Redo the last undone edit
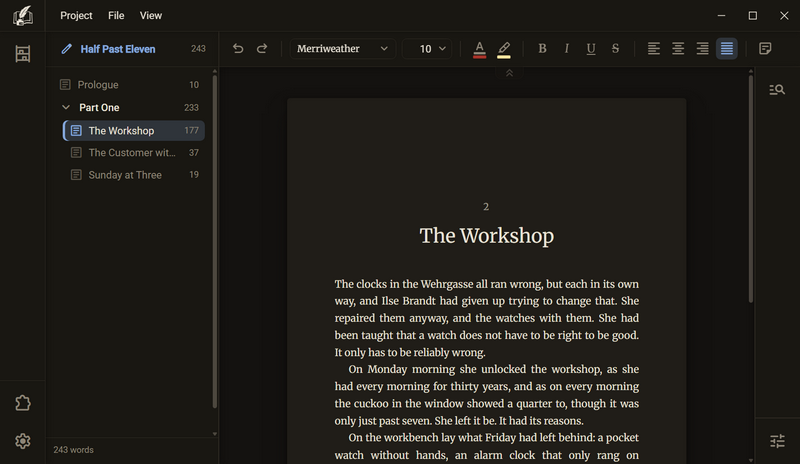Screen dimensions: 800x464 [262, 48]
